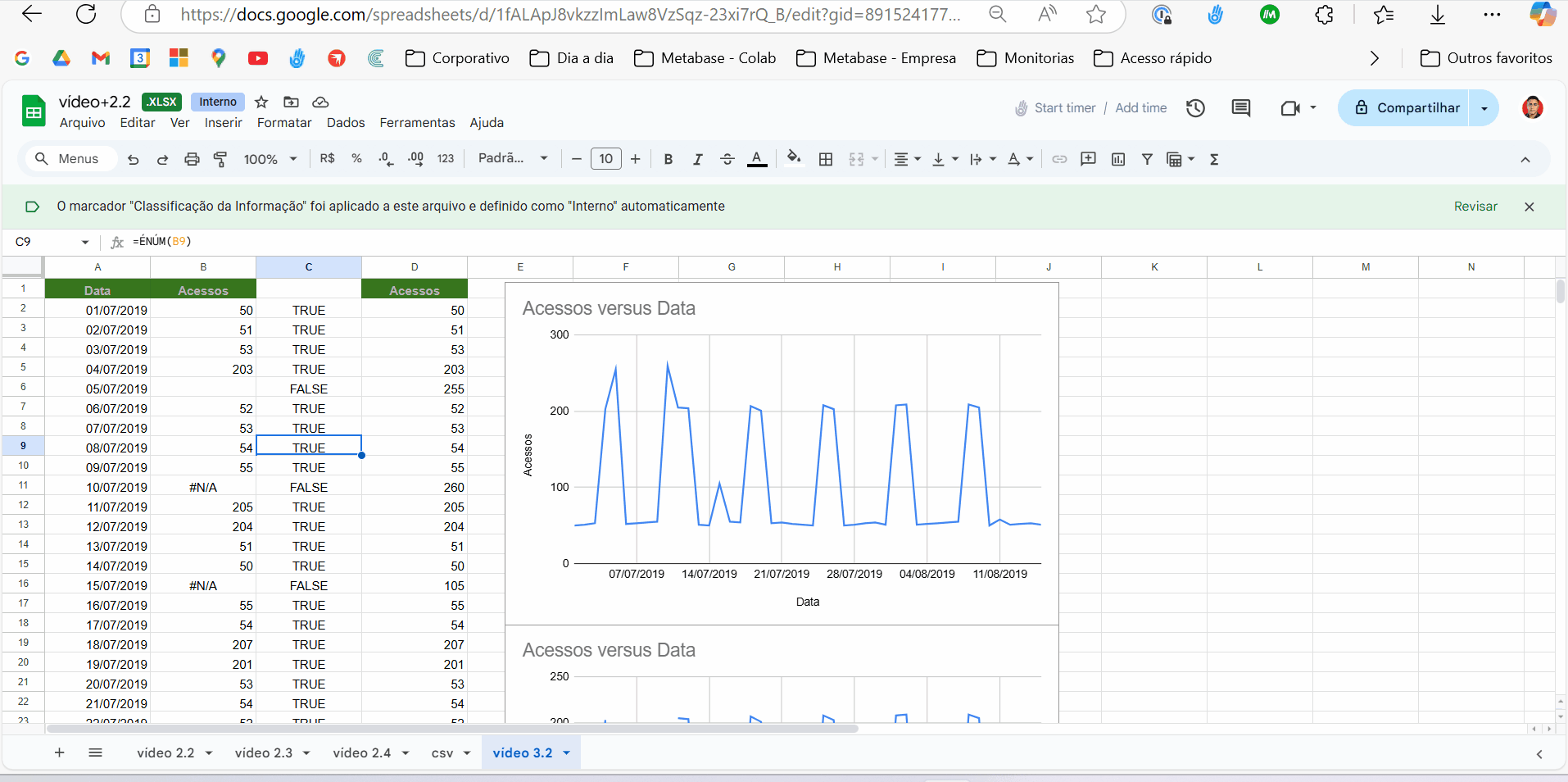
Task: Open the Ferramentas menu
Action: pos(417,122)
